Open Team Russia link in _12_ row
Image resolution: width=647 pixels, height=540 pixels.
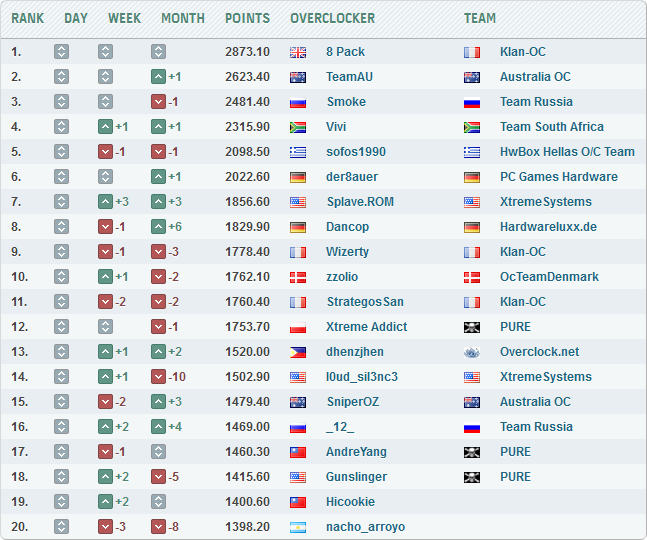coord(536,427)
